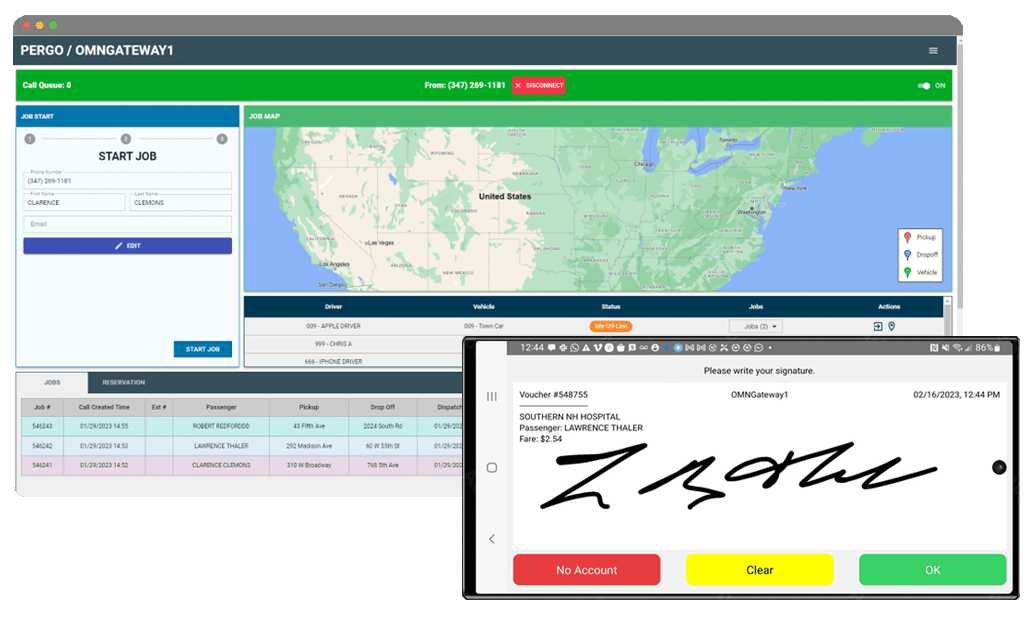The image size is (1034, 624).
Task: Click the United States label on map
Action: [504, 197]
